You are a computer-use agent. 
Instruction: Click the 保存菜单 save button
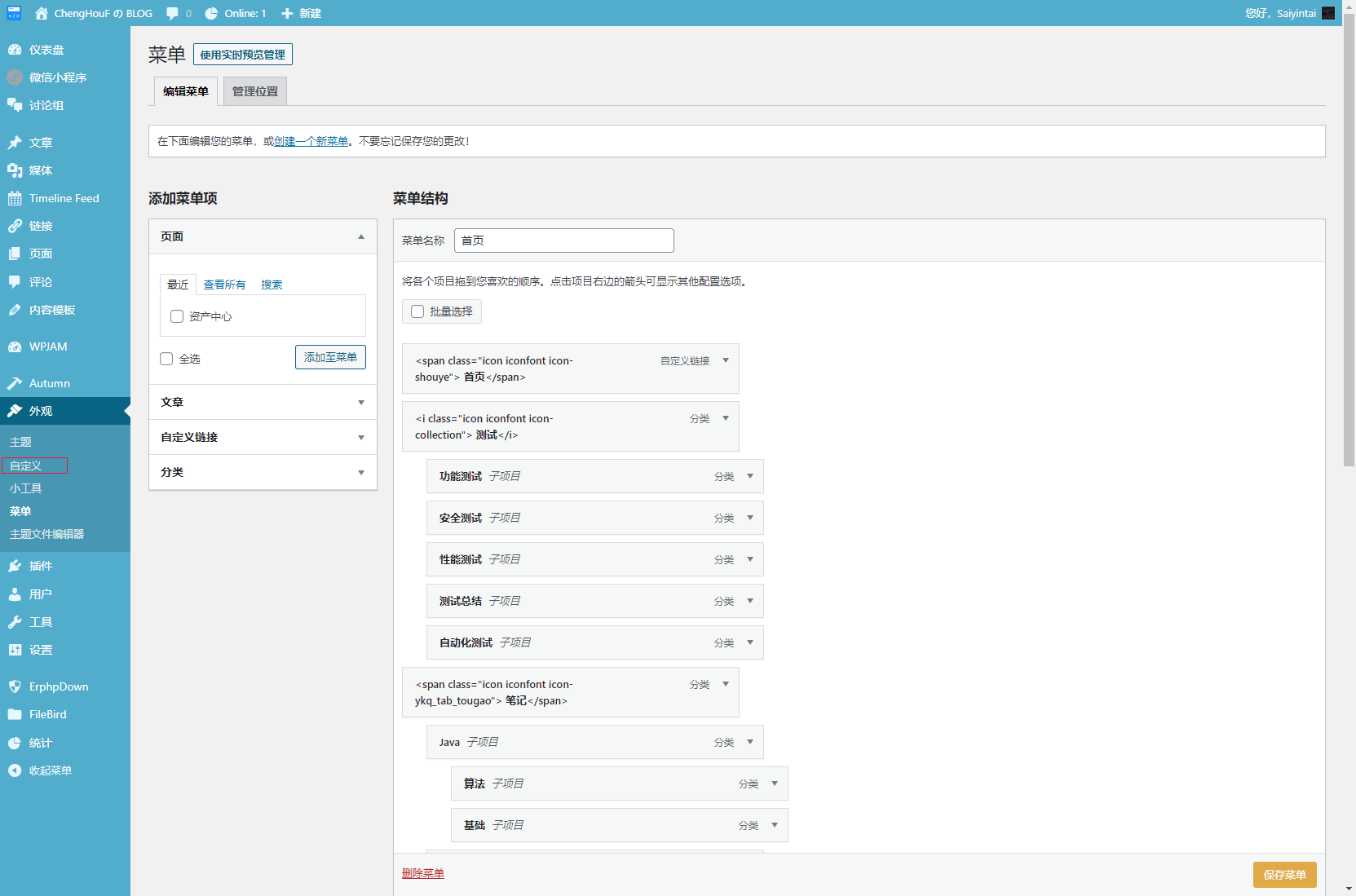click(x=1284, y=874)
